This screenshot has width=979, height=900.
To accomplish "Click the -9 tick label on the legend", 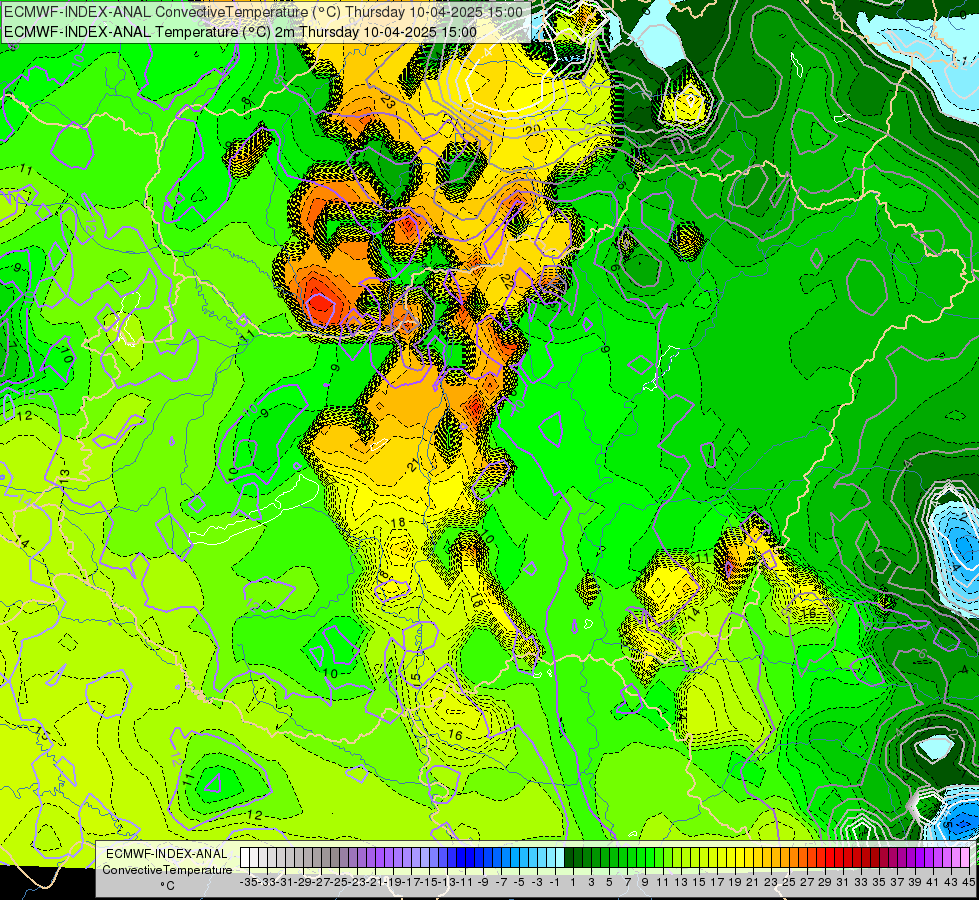I will (x=483, y=882).
